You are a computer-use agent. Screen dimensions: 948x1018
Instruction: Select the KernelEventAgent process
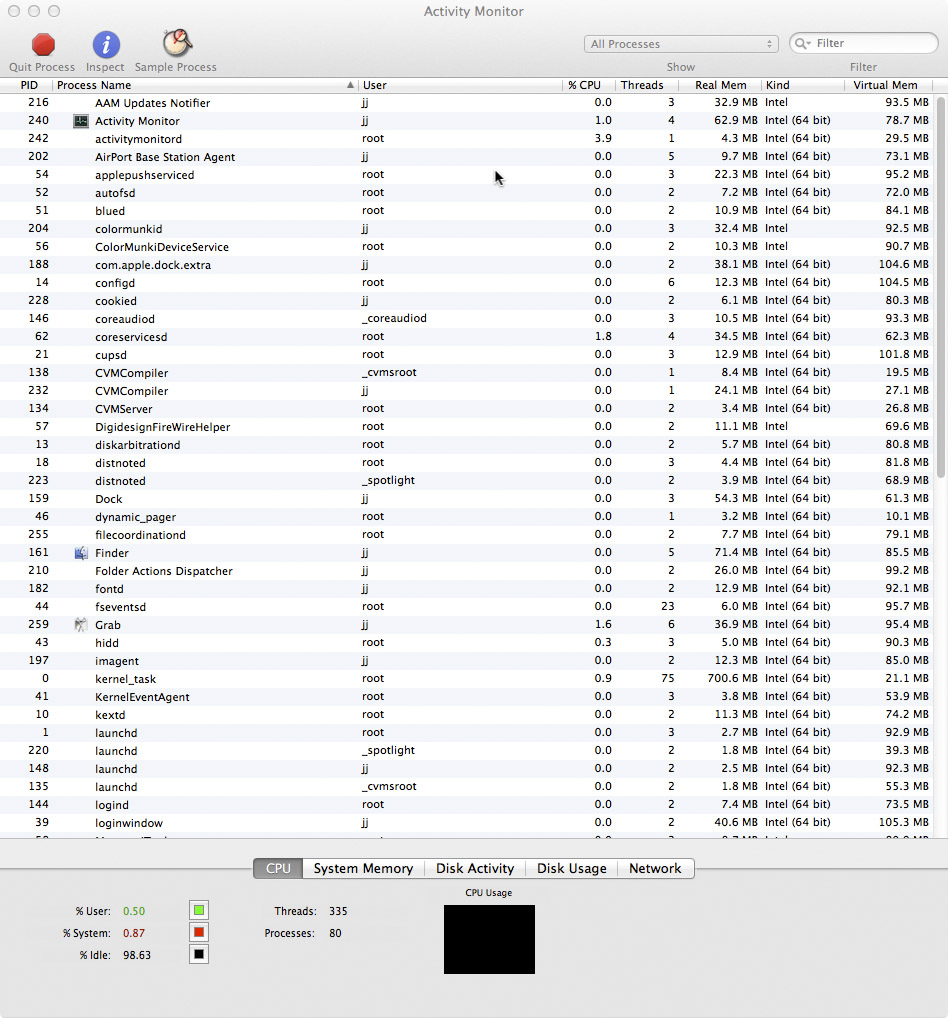pyautogui.click(x=468, y=697)
